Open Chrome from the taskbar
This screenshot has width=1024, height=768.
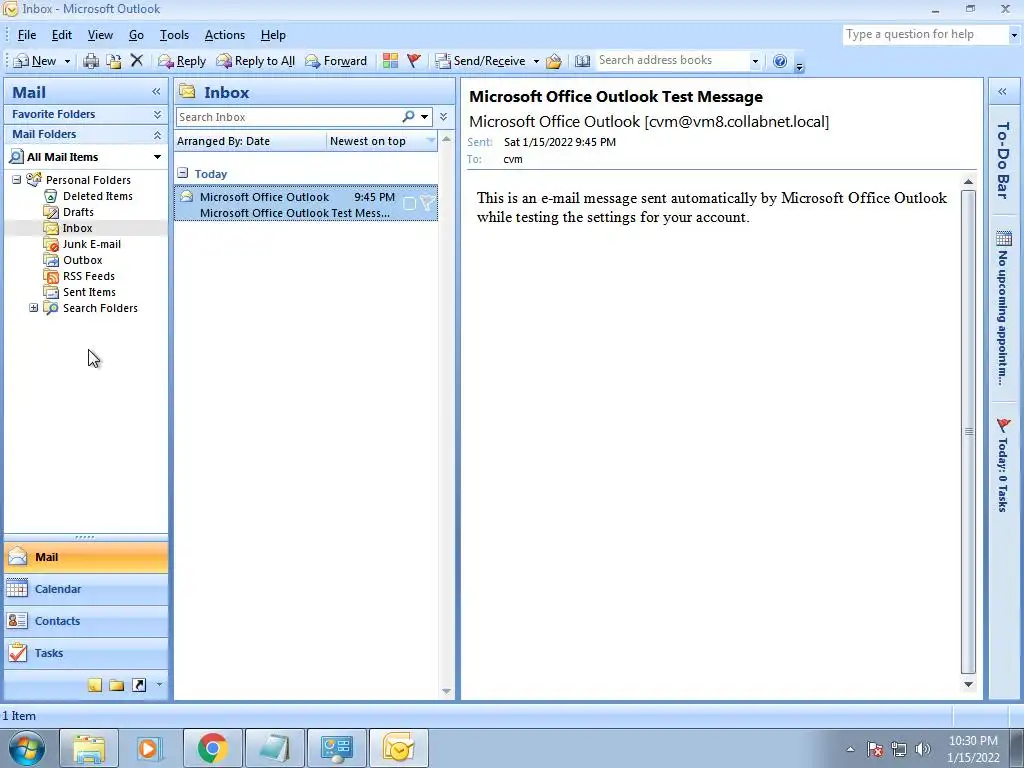(212, 748)
